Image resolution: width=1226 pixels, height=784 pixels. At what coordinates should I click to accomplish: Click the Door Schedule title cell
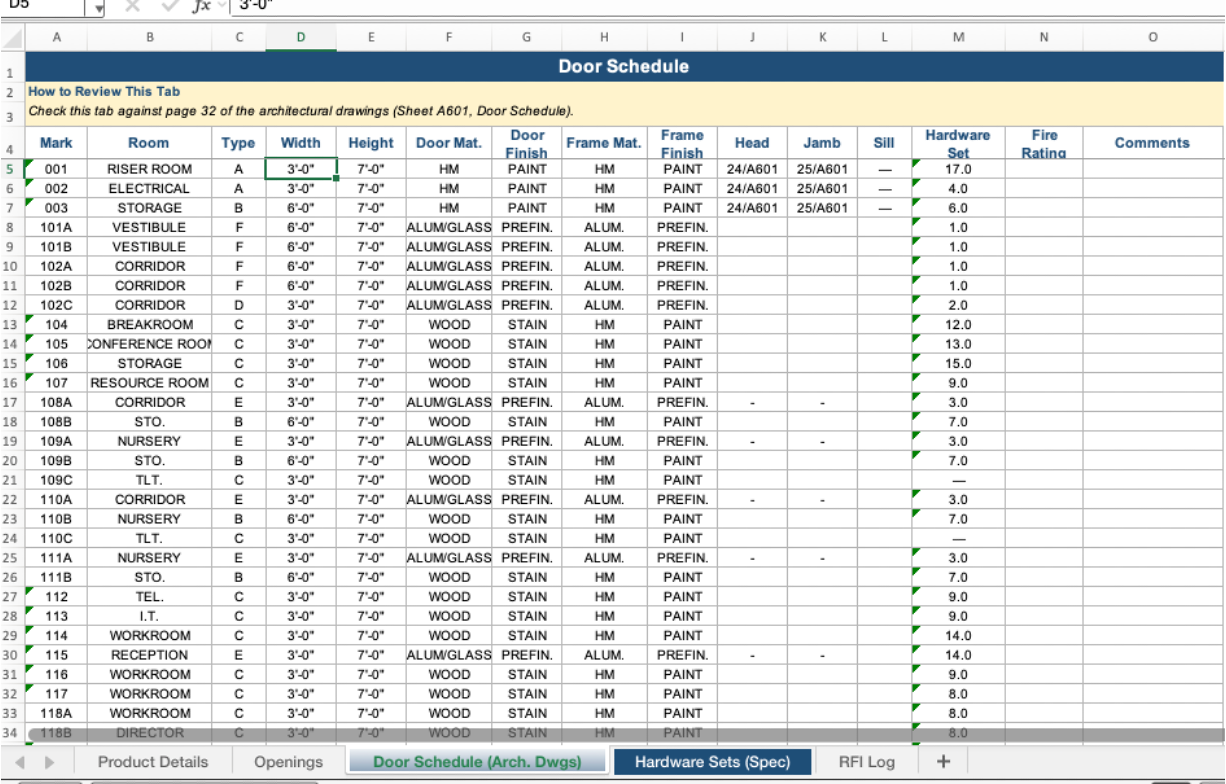coord(624,67)
